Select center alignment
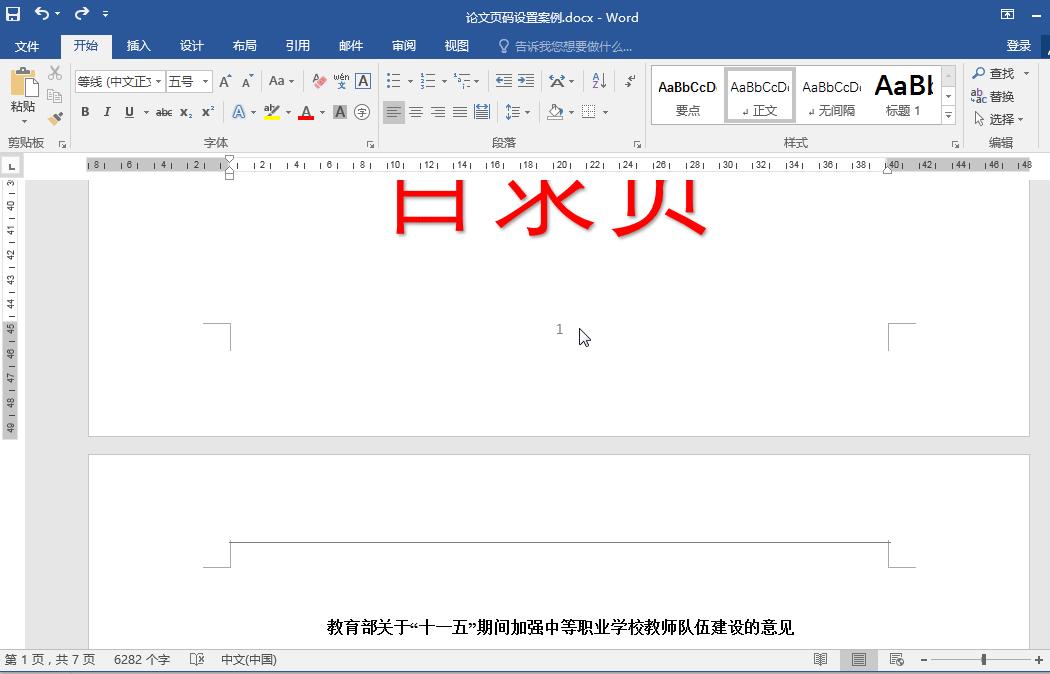This screenshot has width=1050, height=674. (415, 111)
